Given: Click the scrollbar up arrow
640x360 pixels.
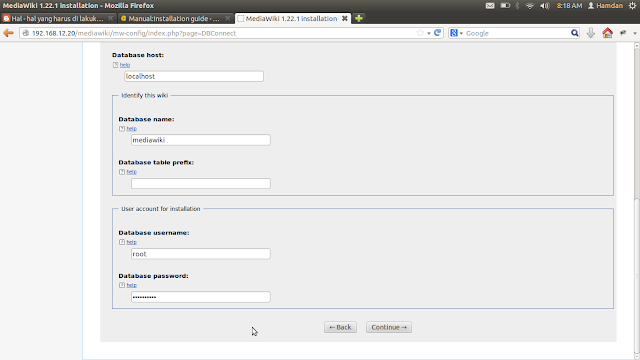Looking at the screenshot, I should pos(637,46).
